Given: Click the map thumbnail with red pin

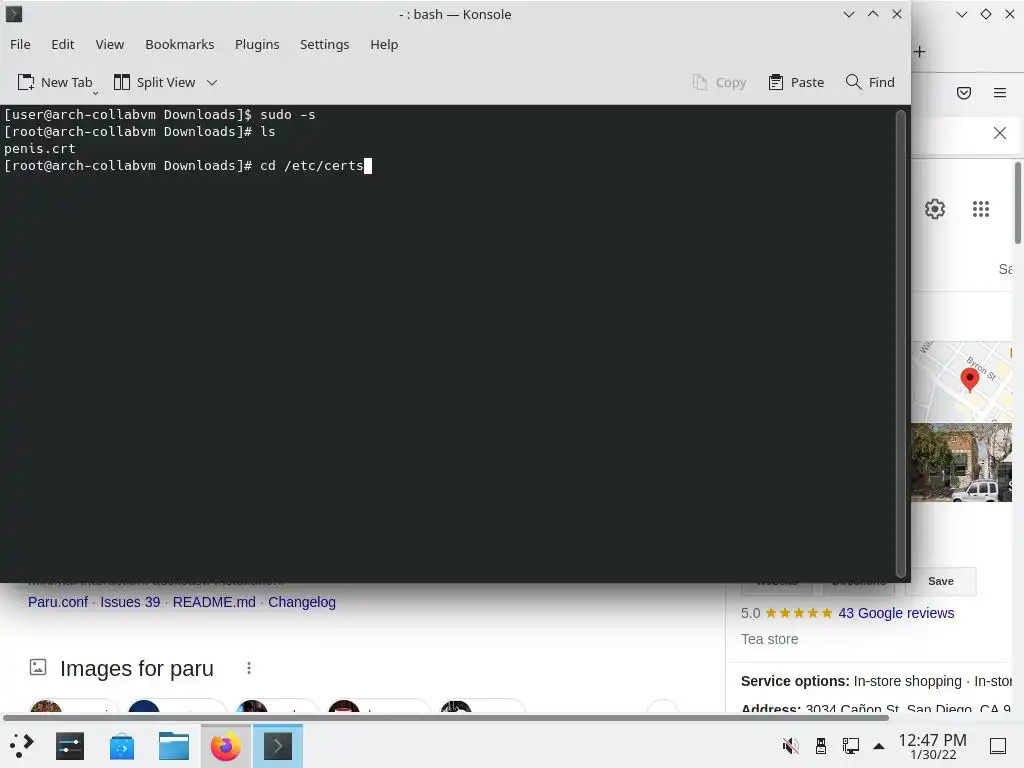Looking at the screenshot, I should (961, 381).
